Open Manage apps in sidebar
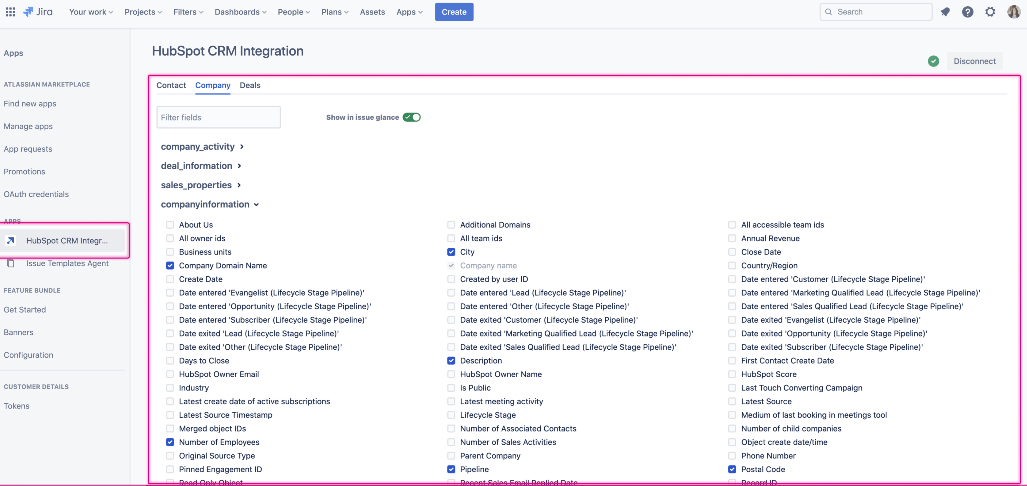Image resolution: width=1027 pixels, height=486 pixels. click(28, 126)
